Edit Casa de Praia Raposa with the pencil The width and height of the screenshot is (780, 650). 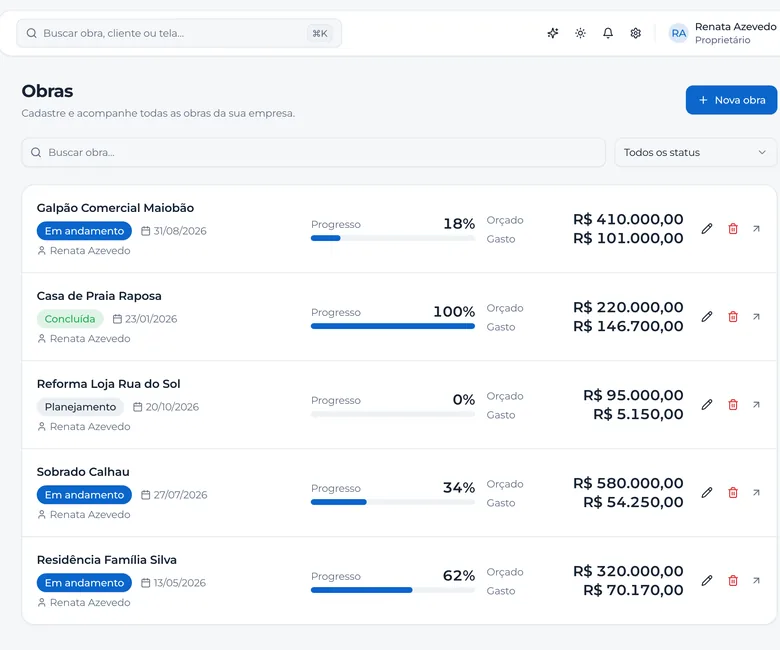[707, 317]
